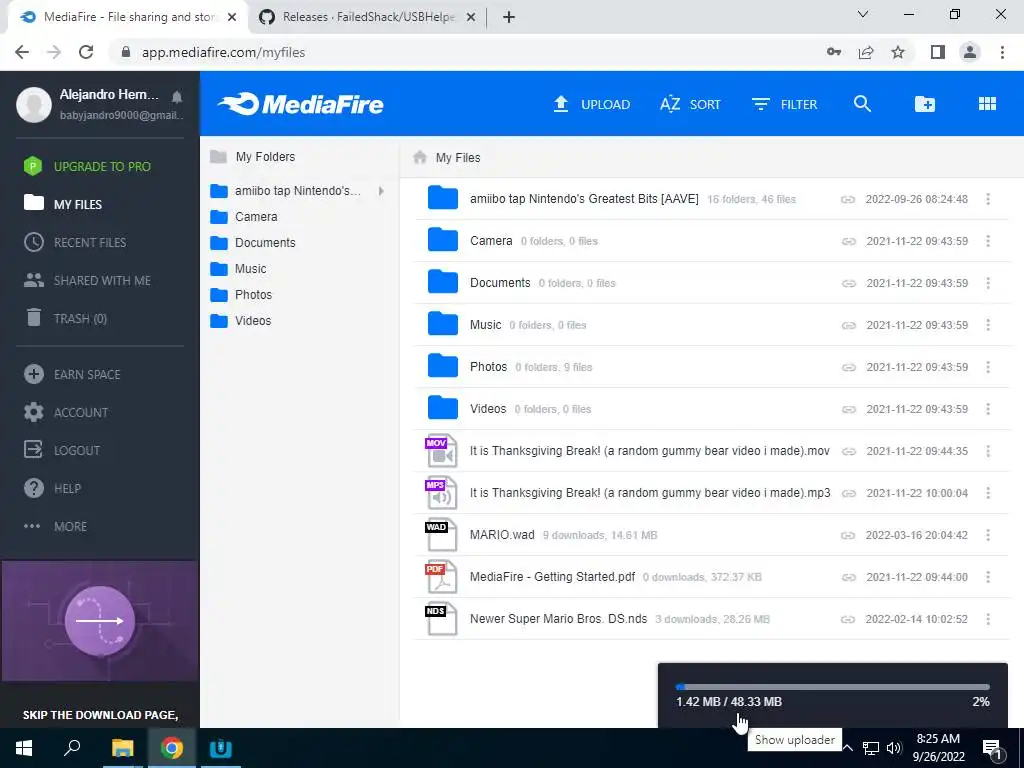Click the MediaFire logo

pyautogui.click(x=300, y=104)
